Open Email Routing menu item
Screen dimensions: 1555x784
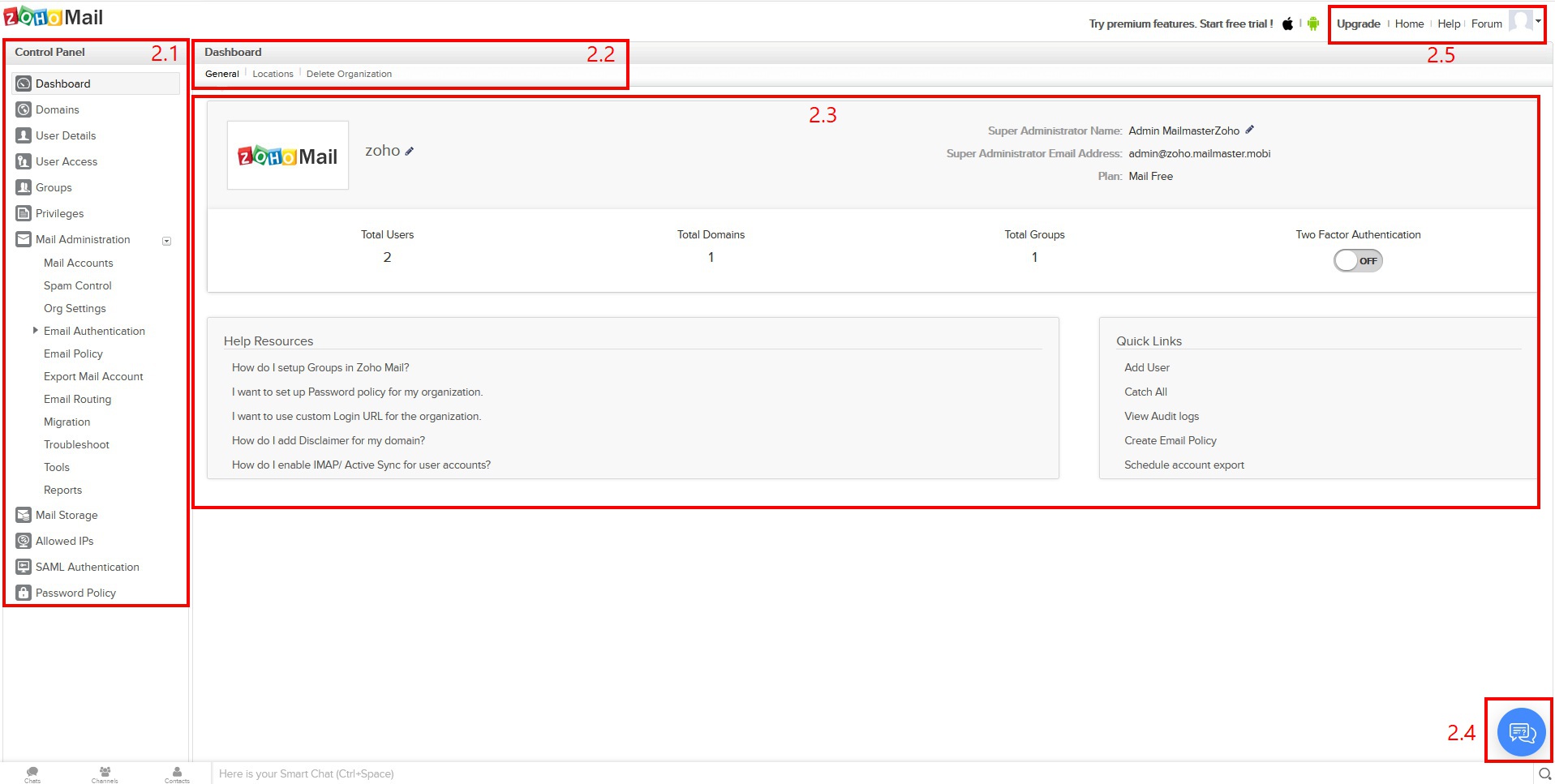(77, 399)
